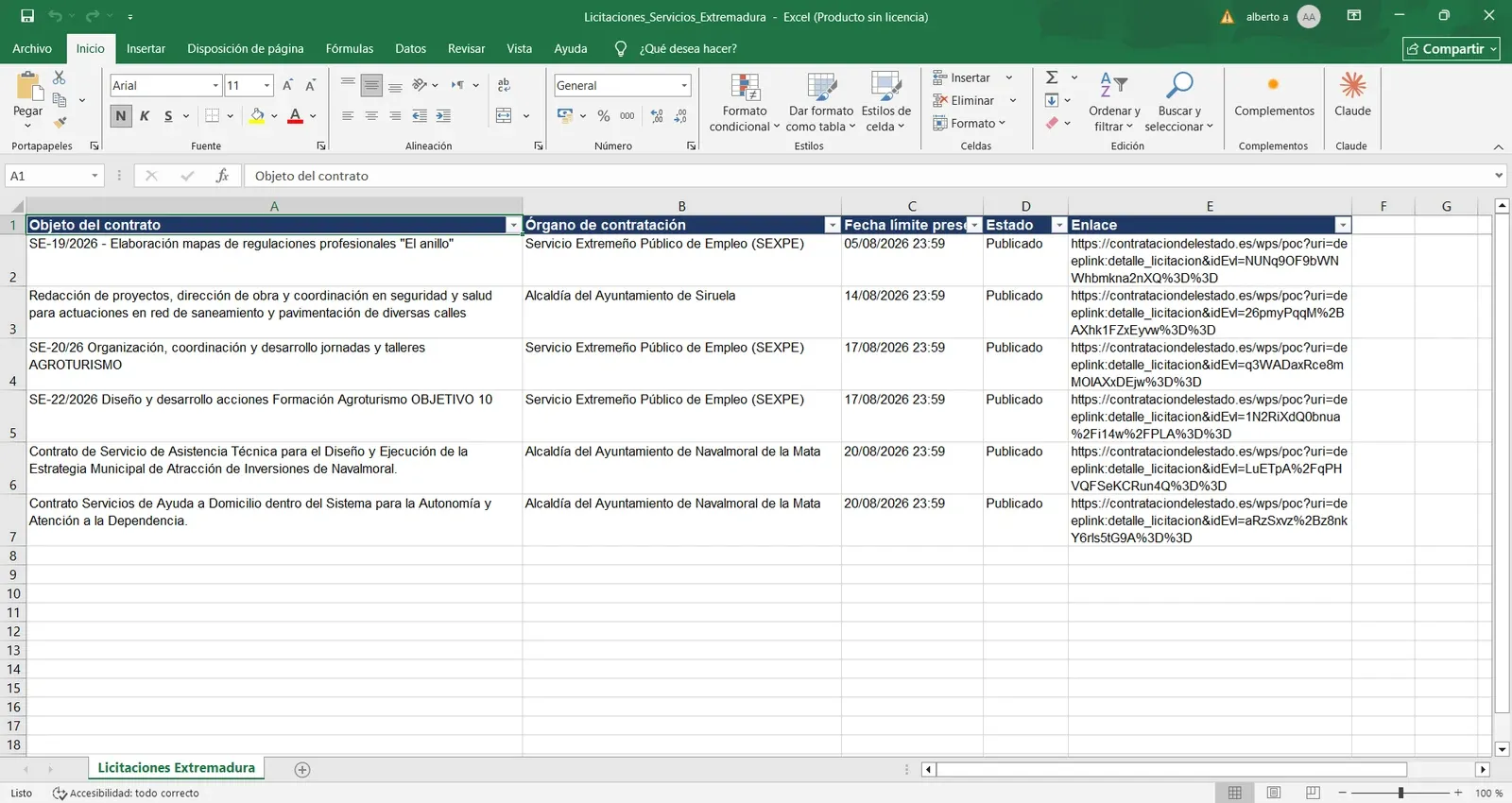Open the Fórmulas ribbon tab
Screen dimensions: 1512x803
point(350,48)
